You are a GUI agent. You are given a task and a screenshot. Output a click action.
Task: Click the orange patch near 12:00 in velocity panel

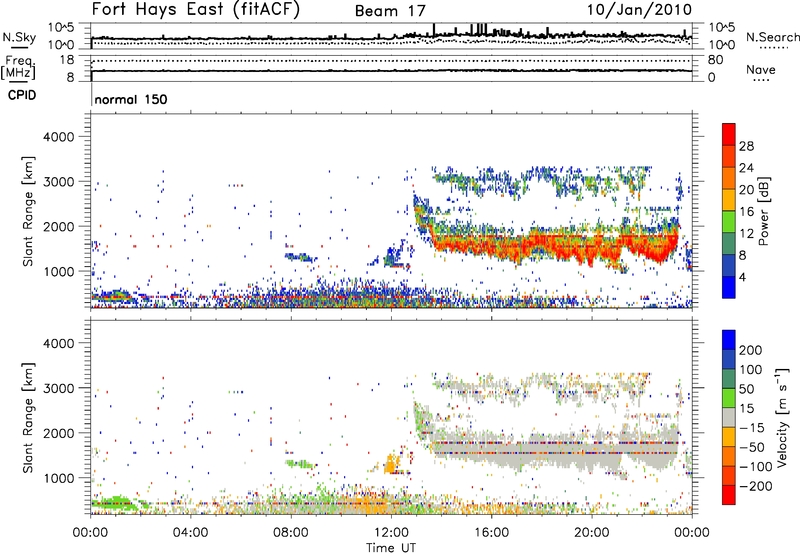[x=391, y=464]
